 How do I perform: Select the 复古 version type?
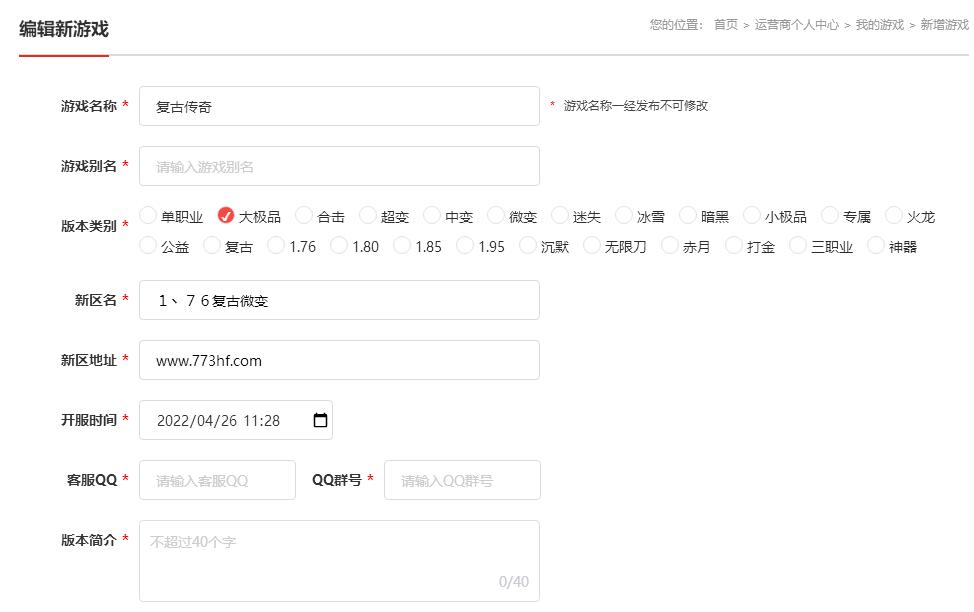coord(213,245)
